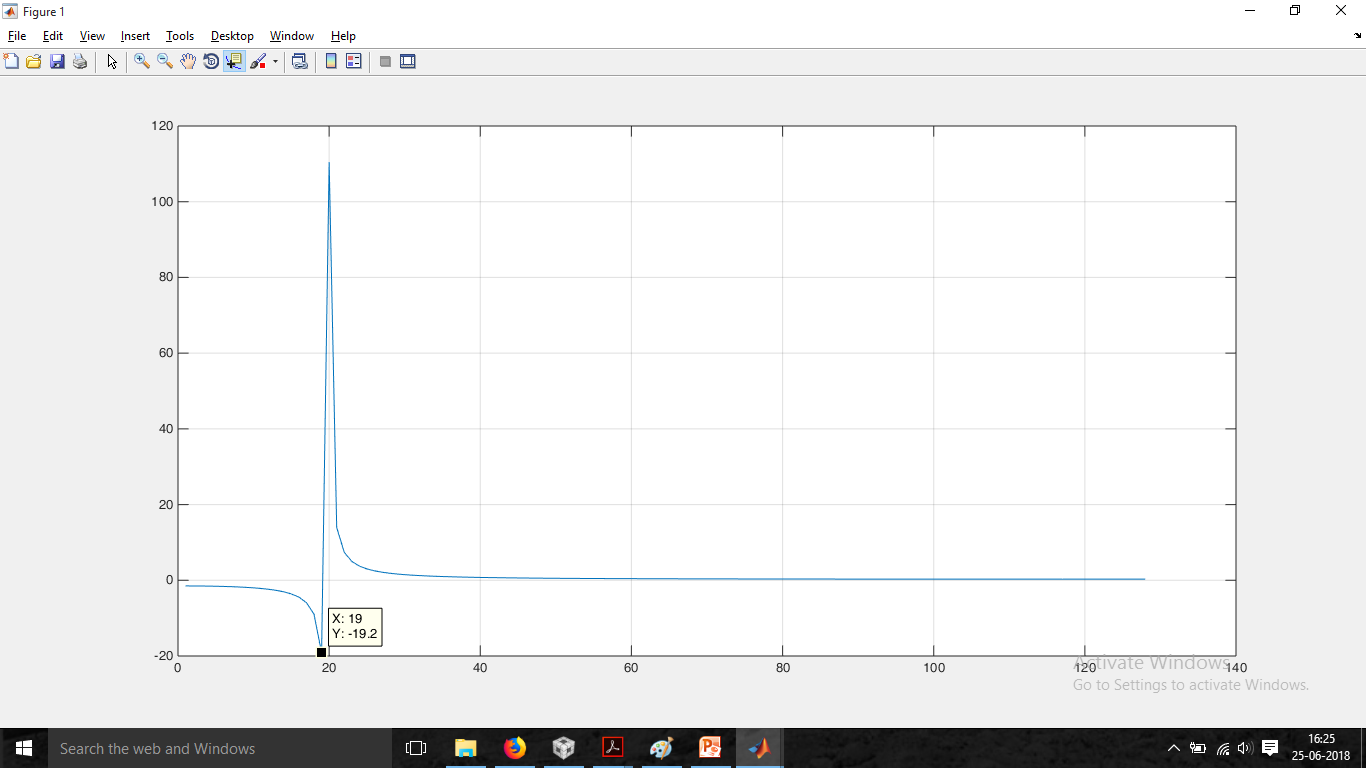Open the Window menu
This screenshot has width=1366, height=768.
292,36
